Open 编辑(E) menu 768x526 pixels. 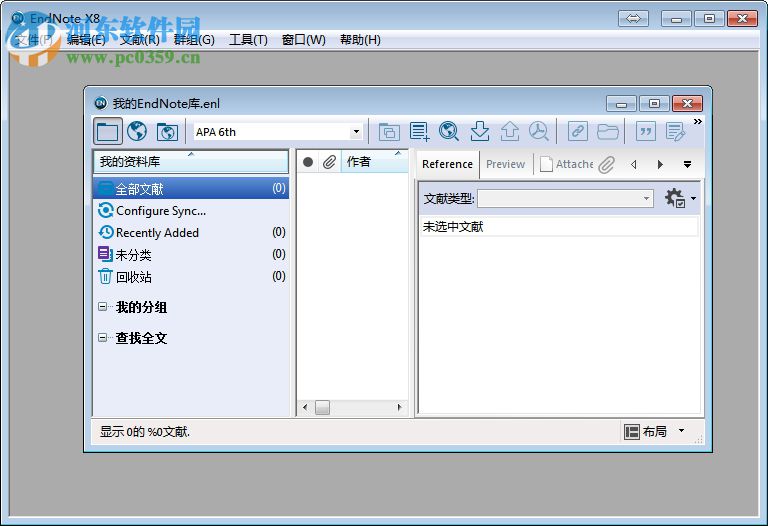(x=86, y=40)
